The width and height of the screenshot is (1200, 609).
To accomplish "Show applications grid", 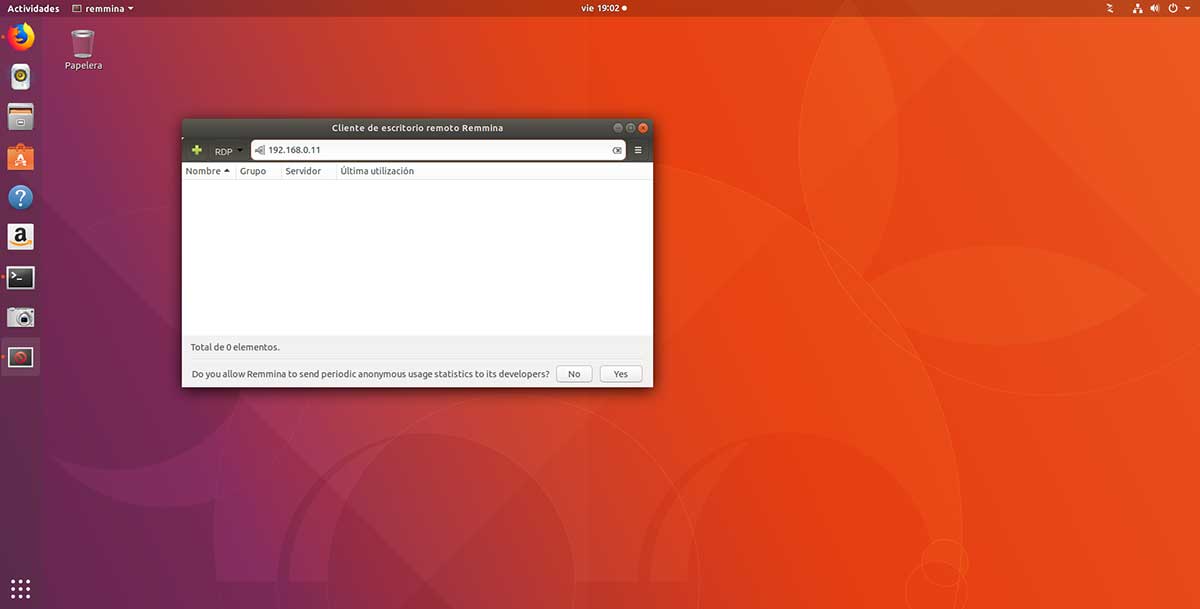I will pos(20,588).
